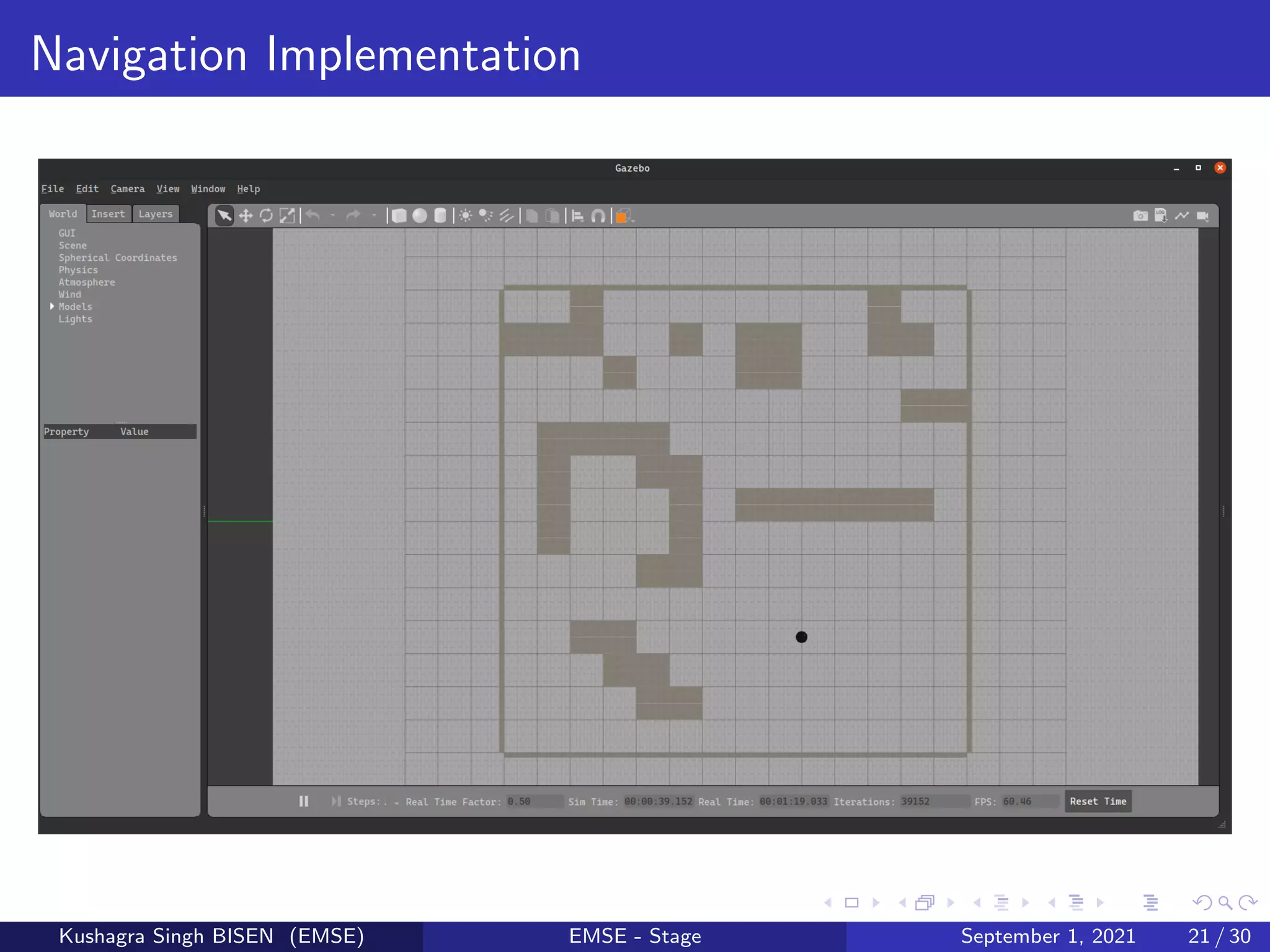Screen dimensions: 1270x952
Task: Insert a box shape
Action: pyautogui.click(x=399, y=216)
